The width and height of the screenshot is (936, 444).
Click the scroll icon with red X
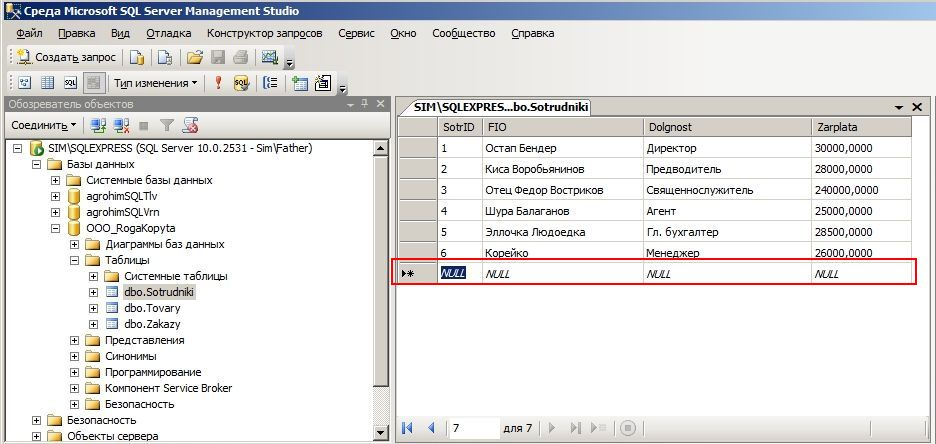[x=190, y=125]
